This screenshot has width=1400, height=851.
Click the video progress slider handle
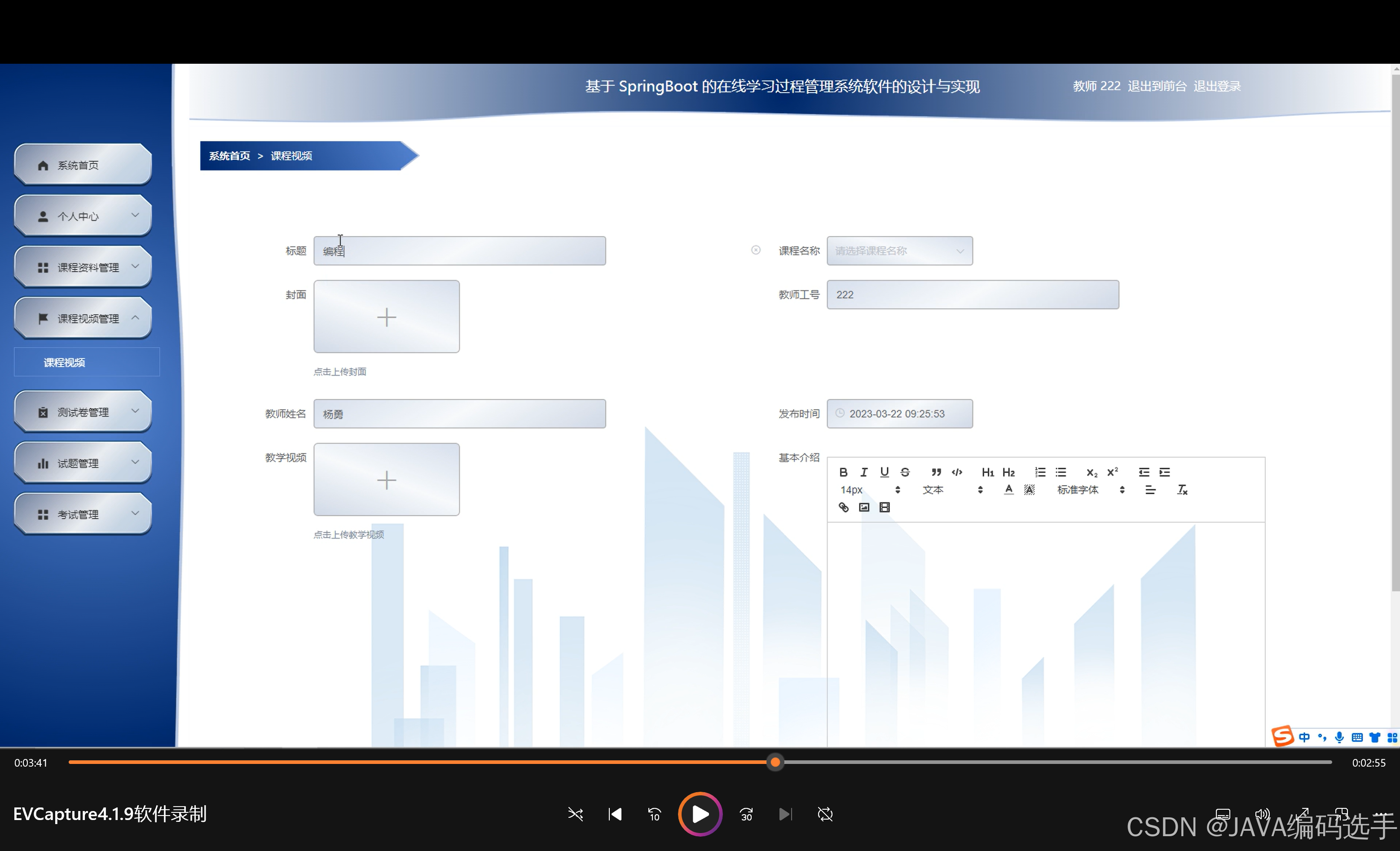(x=775, y=763)
